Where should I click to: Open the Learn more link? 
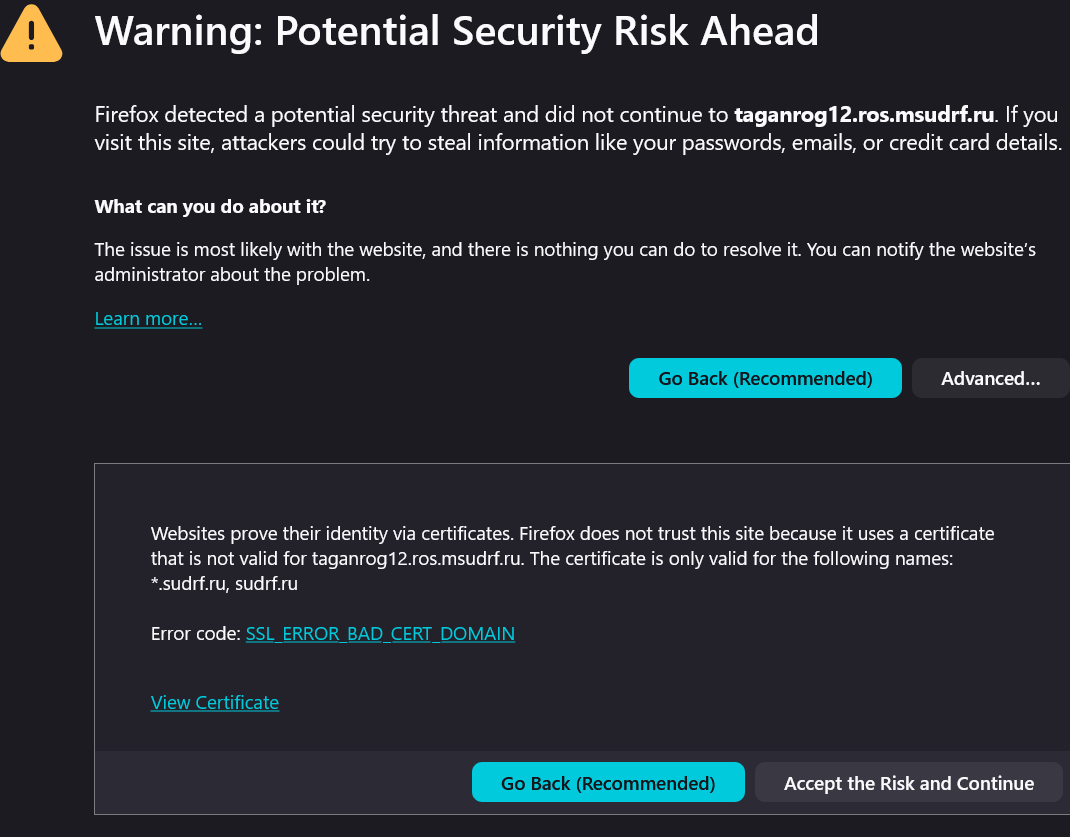[148, 319]
